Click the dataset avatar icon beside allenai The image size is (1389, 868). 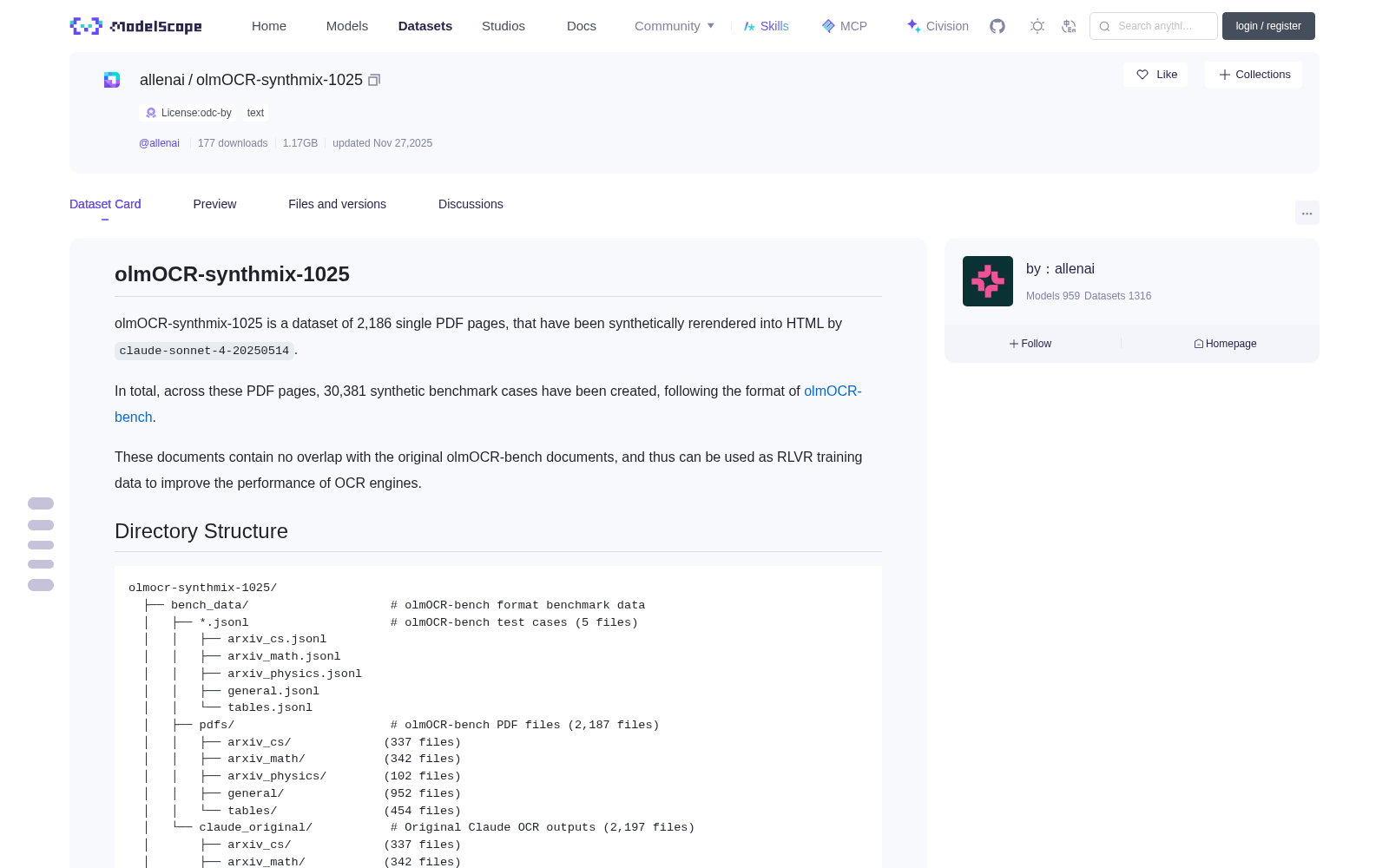pos(112,80)
